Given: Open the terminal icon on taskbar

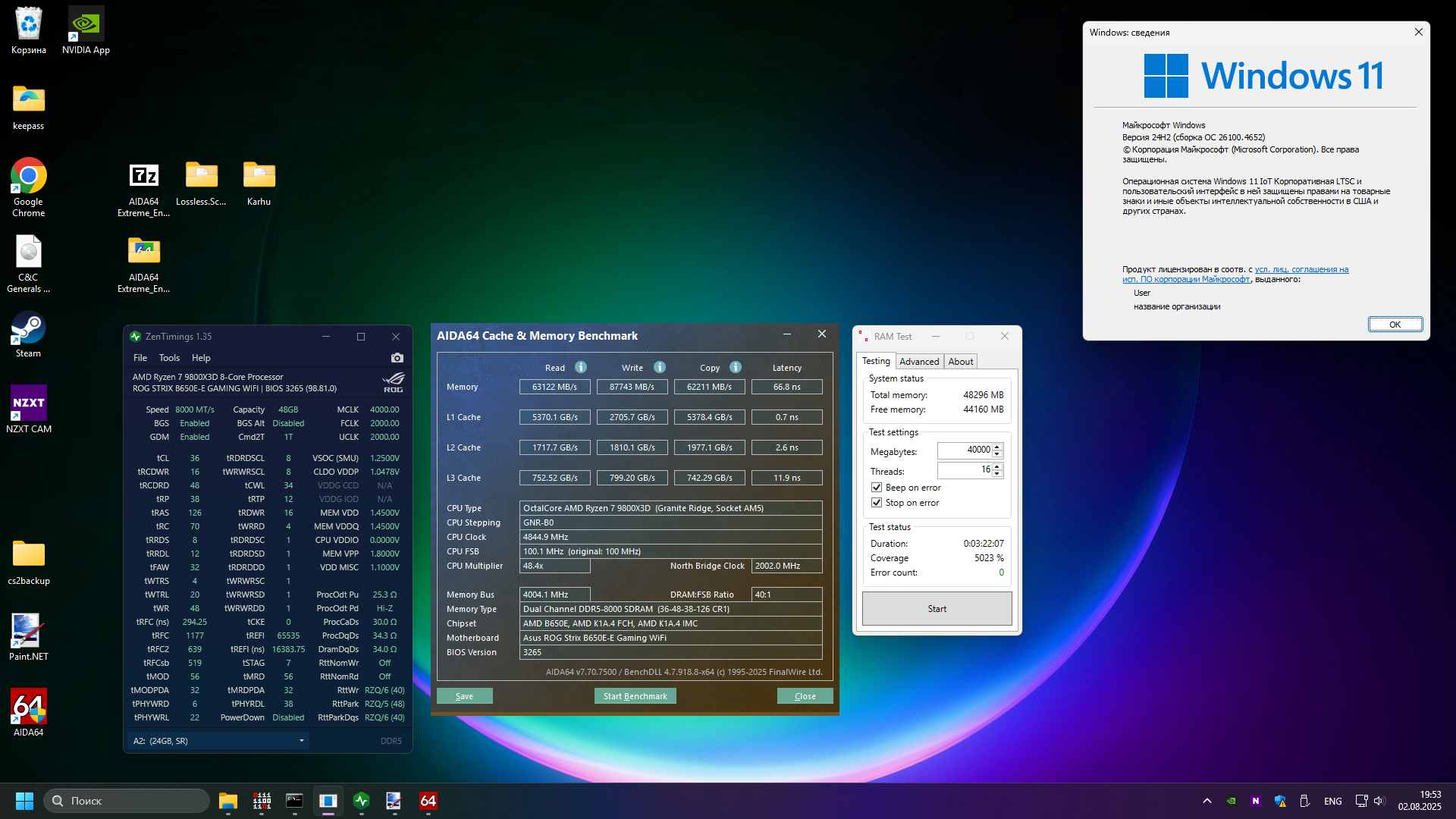Looking at the screenshot, I should pos(294,801).
